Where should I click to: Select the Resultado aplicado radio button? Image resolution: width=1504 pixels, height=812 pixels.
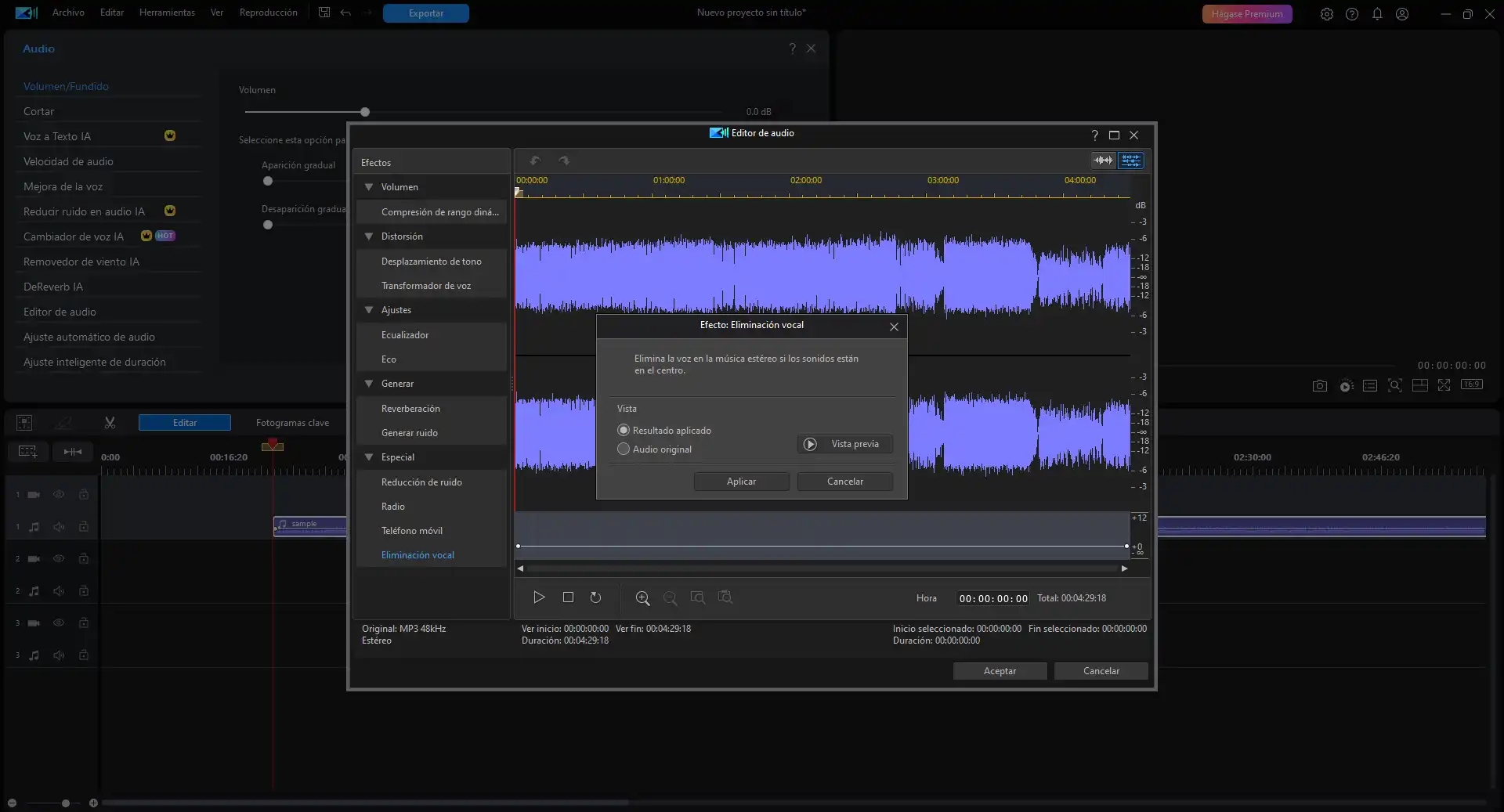point(624,431)
